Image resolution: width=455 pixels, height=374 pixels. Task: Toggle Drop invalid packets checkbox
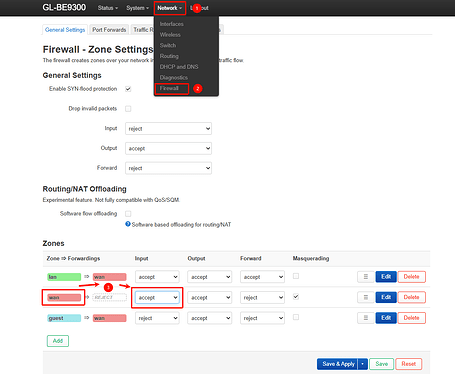[x=128, y=109]
